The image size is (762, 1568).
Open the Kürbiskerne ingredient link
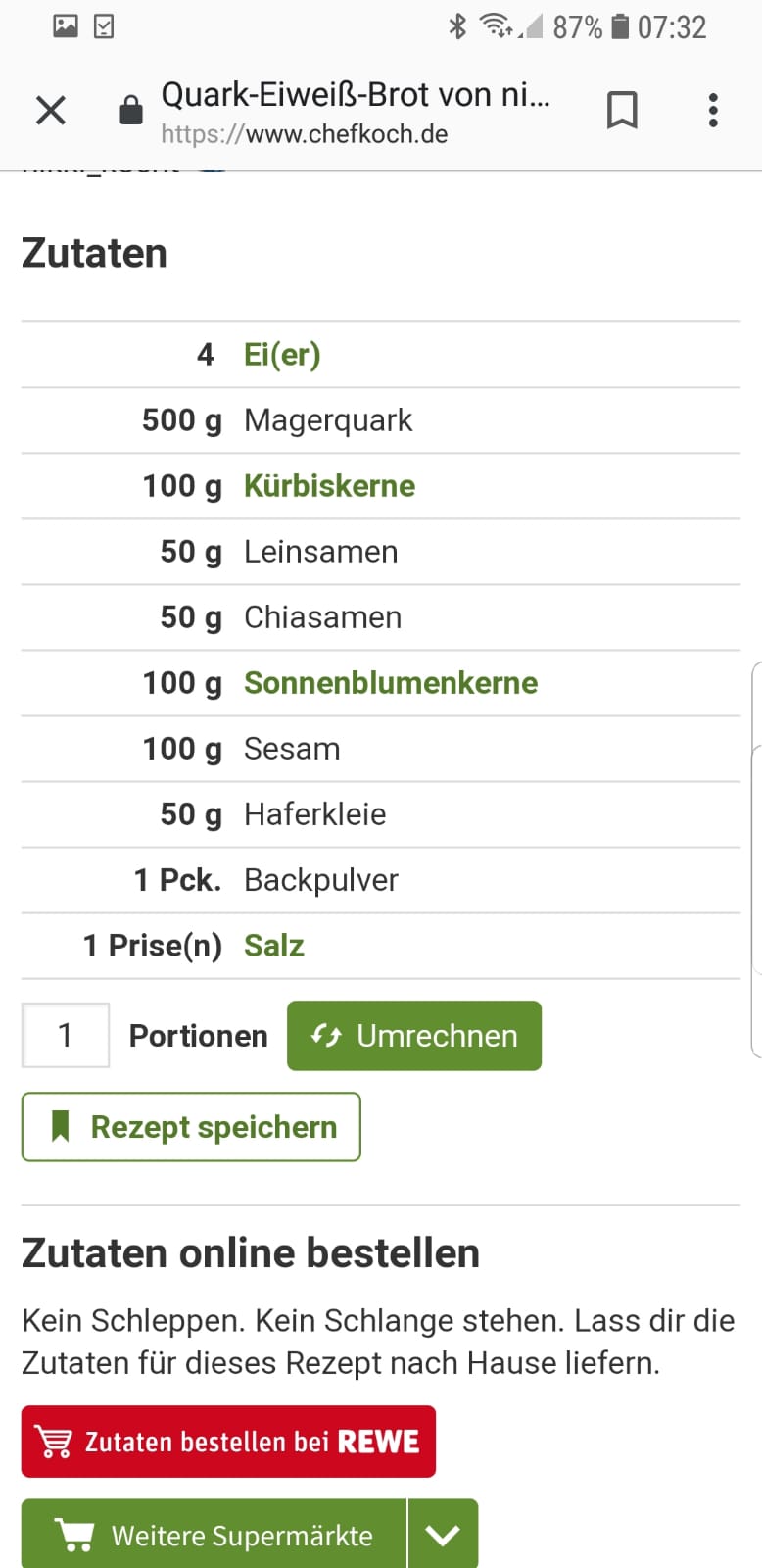pyautogui.click(x=329, y=486)
